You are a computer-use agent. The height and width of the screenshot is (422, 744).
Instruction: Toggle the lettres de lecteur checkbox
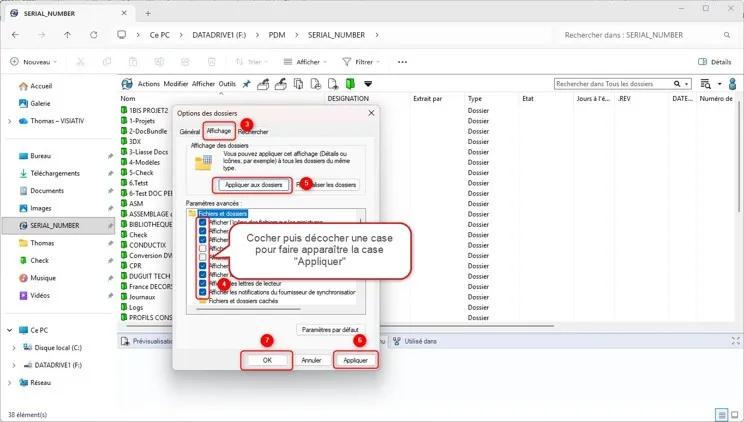pos(203,283)
